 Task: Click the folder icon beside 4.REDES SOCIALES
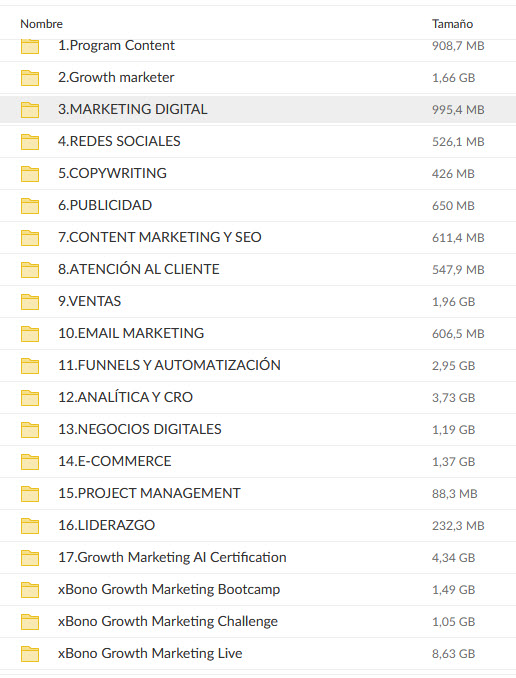click(30, 142)
